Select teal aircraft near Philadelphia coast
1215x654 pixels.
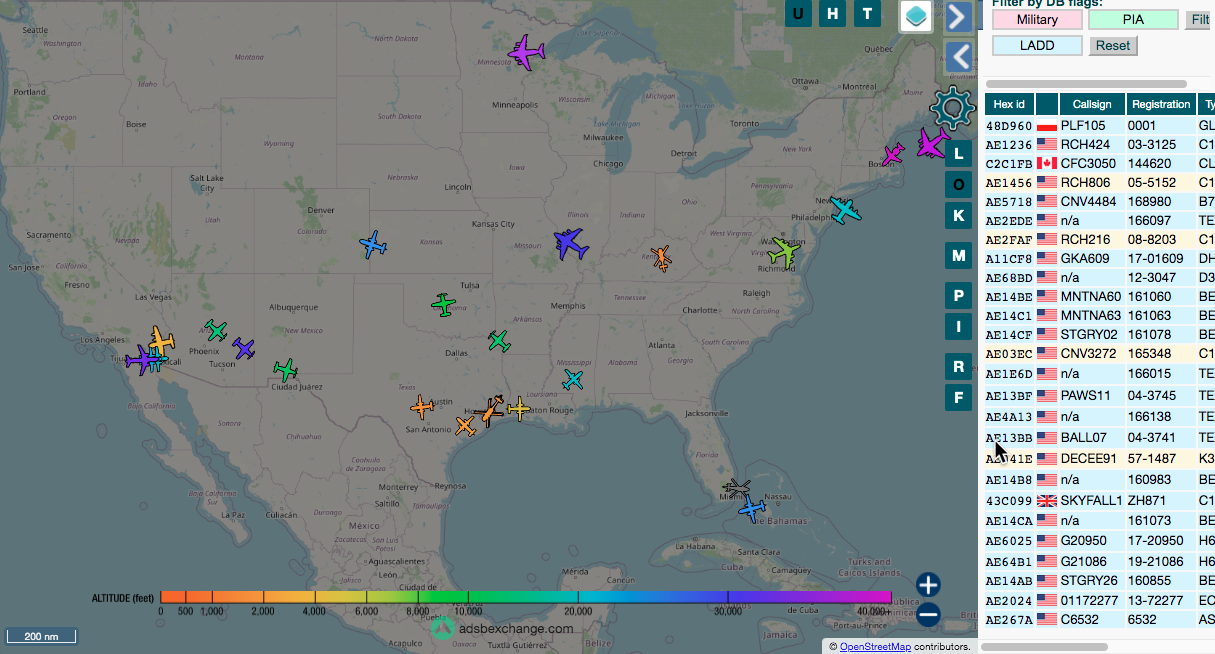coord(844,209)
